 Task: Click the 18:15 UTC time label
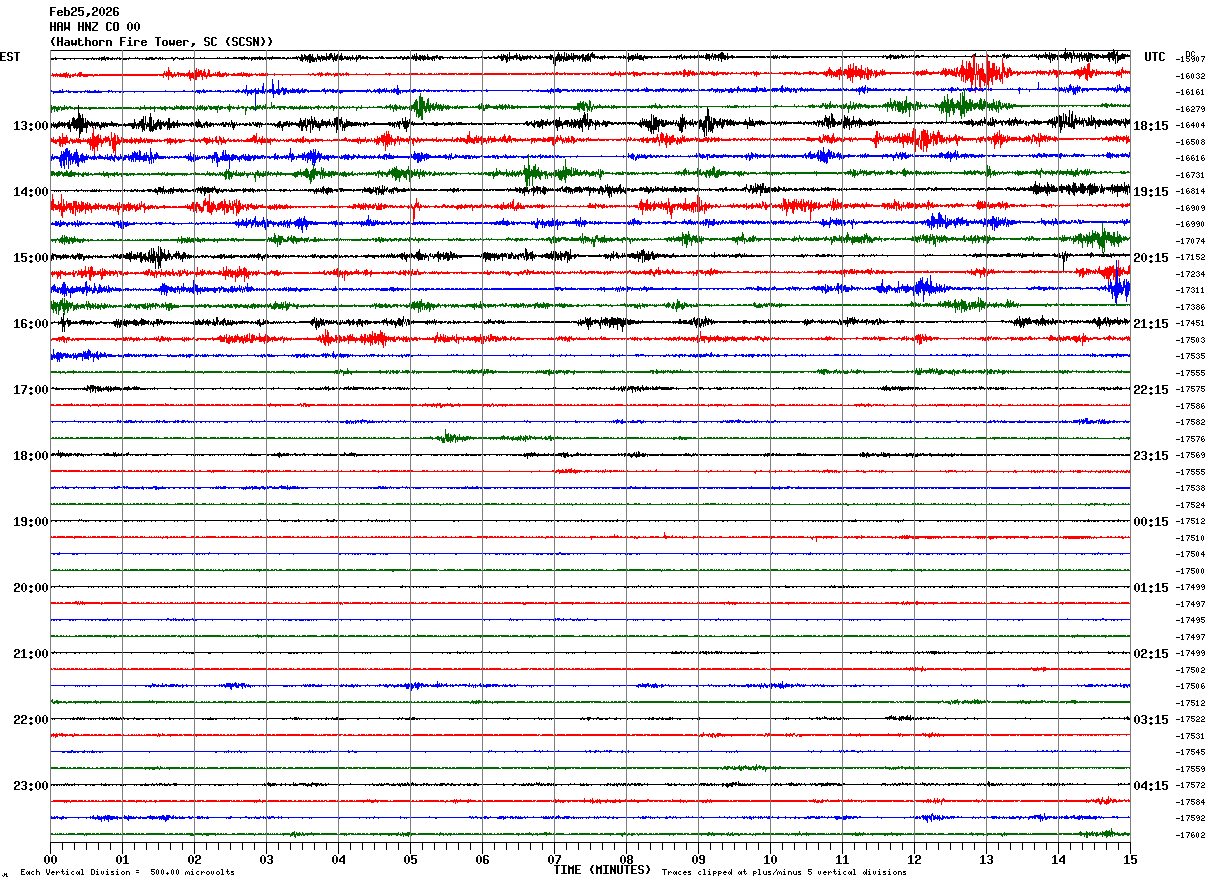1151,126
